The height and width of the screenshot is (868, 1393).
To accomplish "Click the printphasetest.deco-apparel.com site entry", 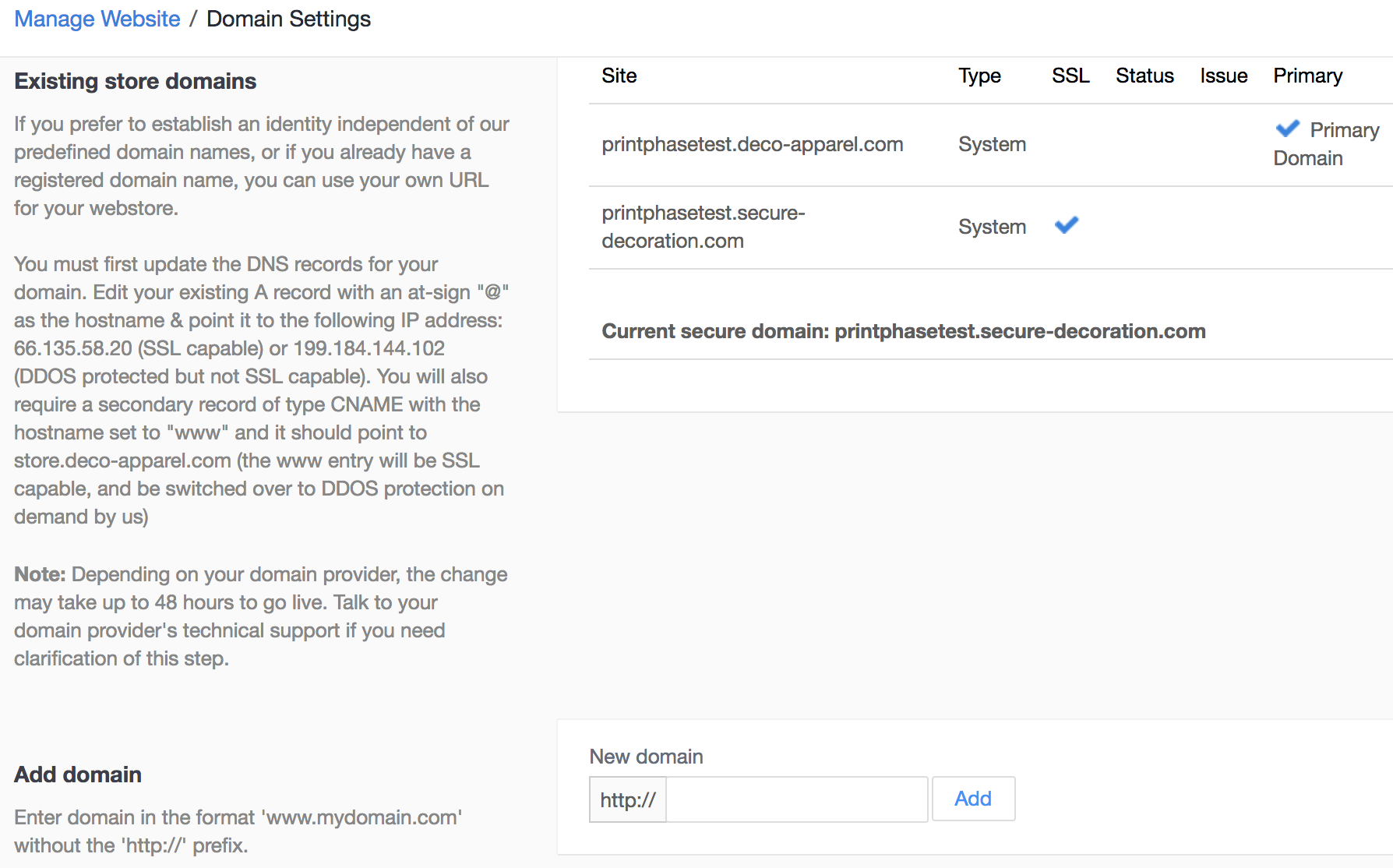I will click(x=752, y=144).
